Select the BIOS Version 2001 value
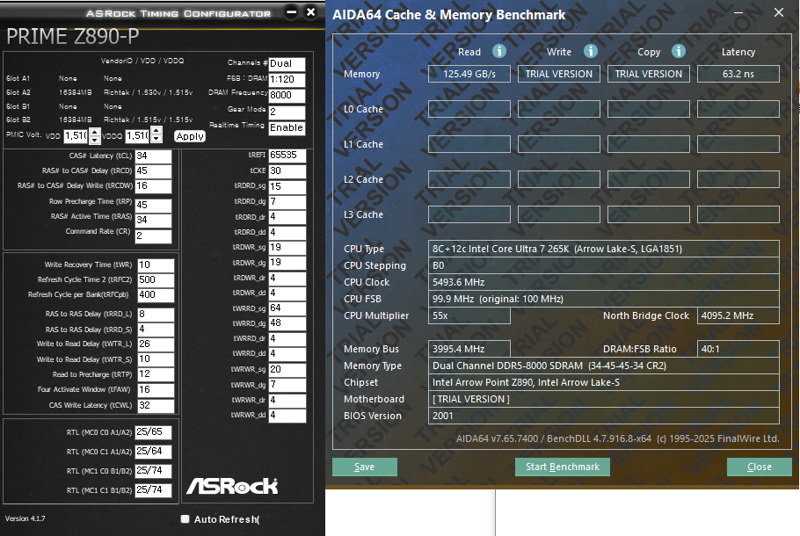 tap(604, 416)
